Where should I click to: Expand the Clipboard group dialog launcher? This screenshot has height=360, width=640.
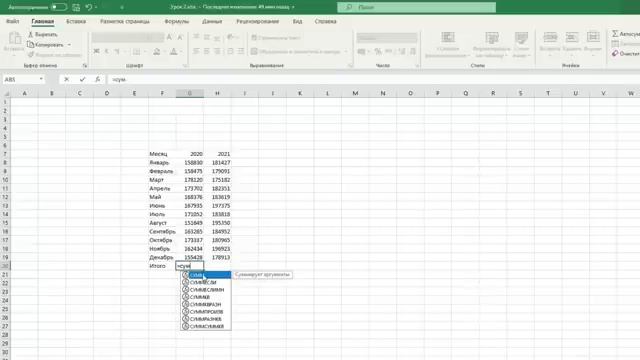point(85,66)
